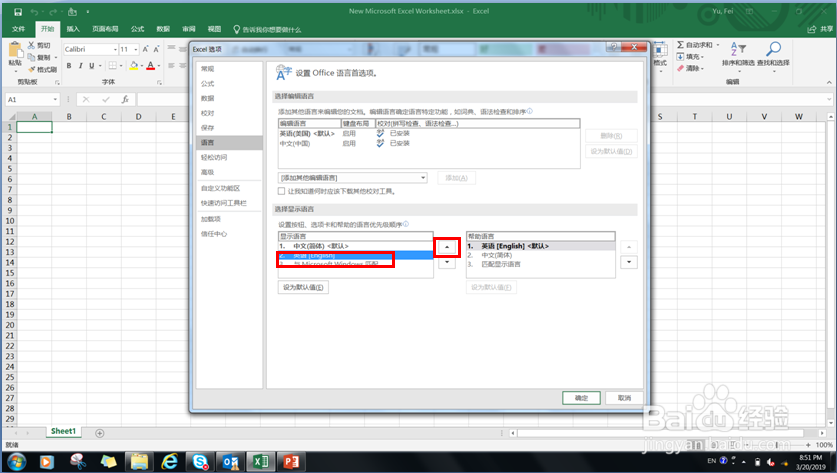The height and width of the screenshot is (473, 837).
Task: Click the Undo arrow icon
Action: [34, 12]
